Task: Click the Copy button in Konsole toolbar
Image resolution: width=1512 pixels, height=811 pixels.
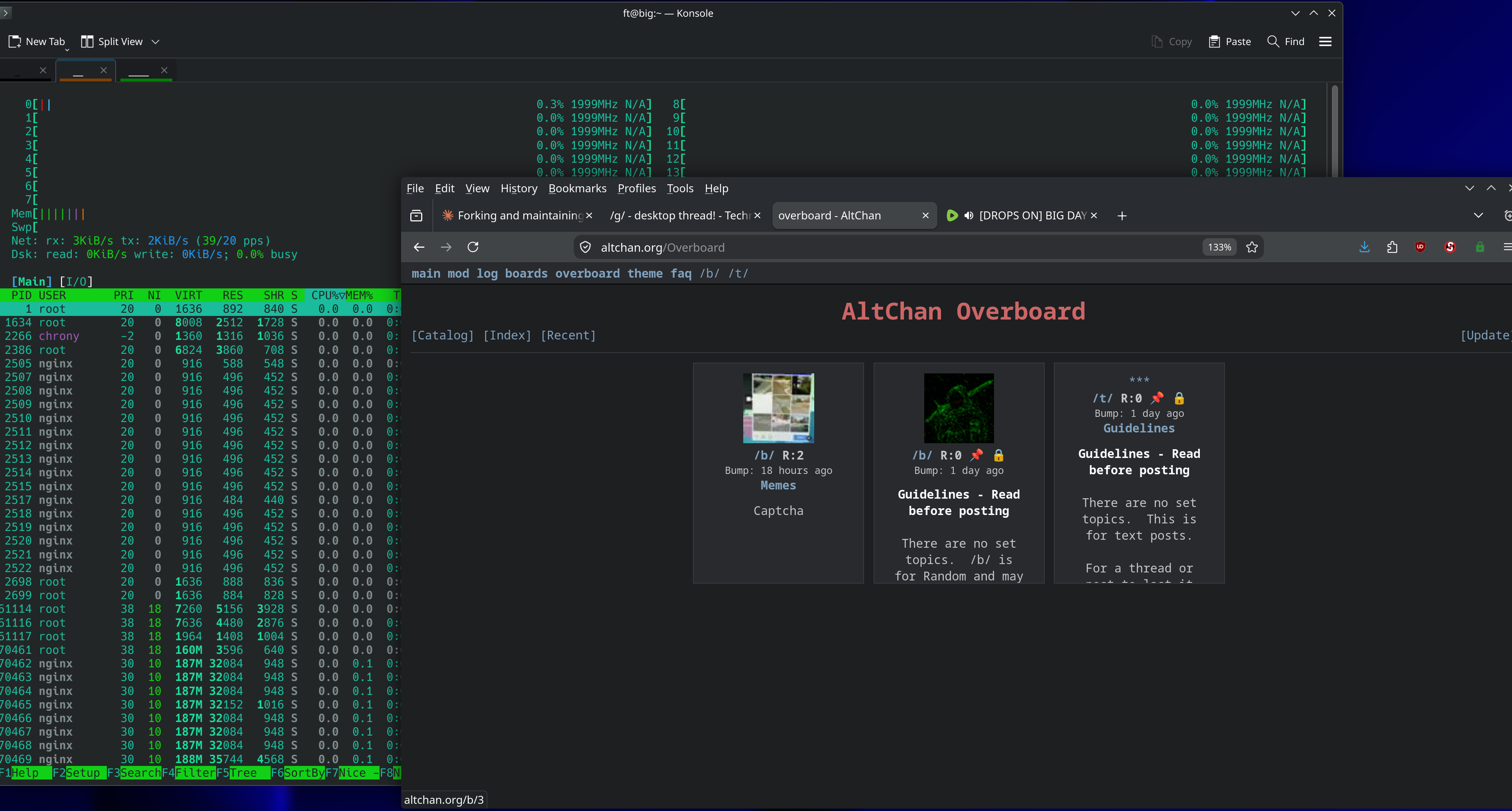Action: [1171, 42]
